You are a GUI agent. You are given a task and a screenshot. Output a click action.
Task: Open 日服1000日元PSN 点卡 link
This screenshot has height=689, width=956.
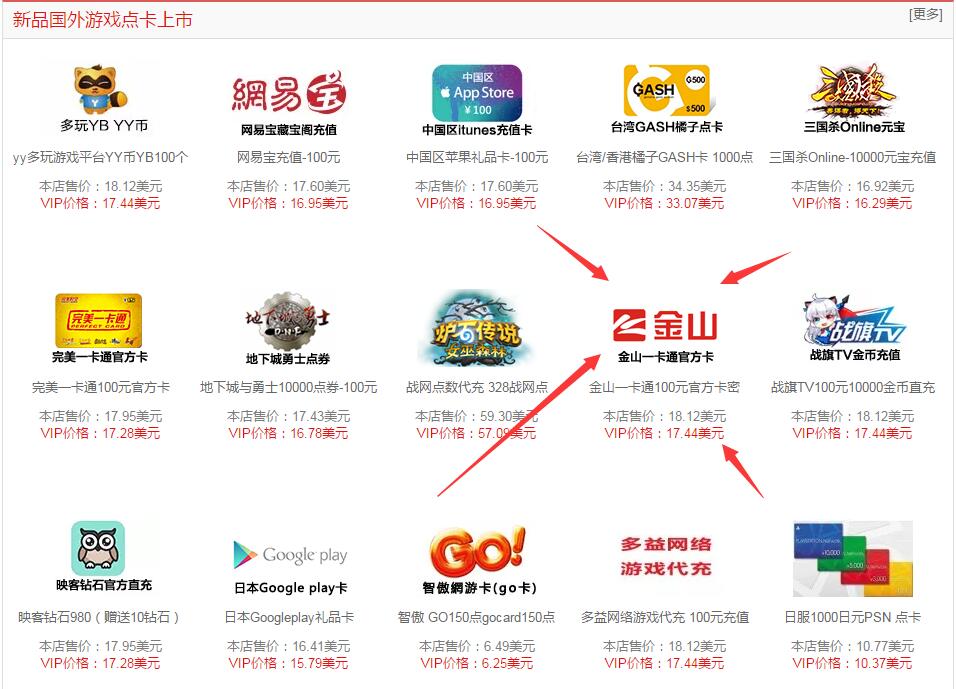tap(852, 617)
